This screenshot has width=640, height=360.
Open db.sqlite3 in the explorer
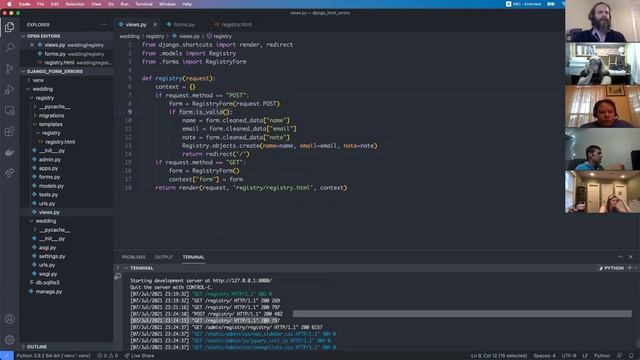point(47,282)
